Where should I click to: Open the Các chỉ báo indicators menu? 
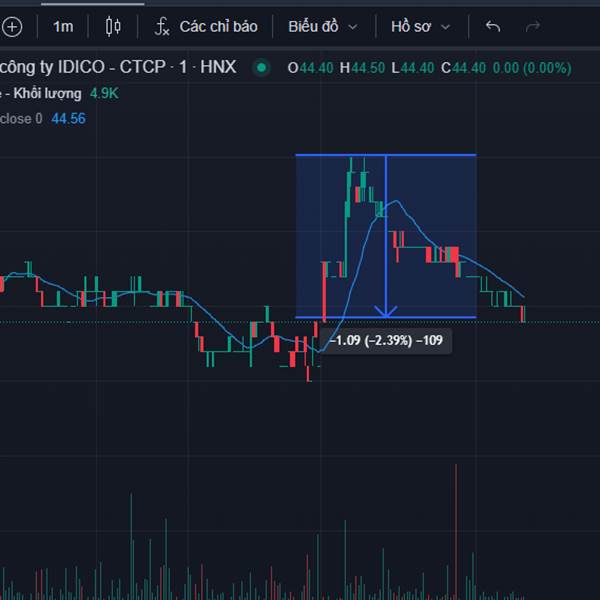click(218, 27)
